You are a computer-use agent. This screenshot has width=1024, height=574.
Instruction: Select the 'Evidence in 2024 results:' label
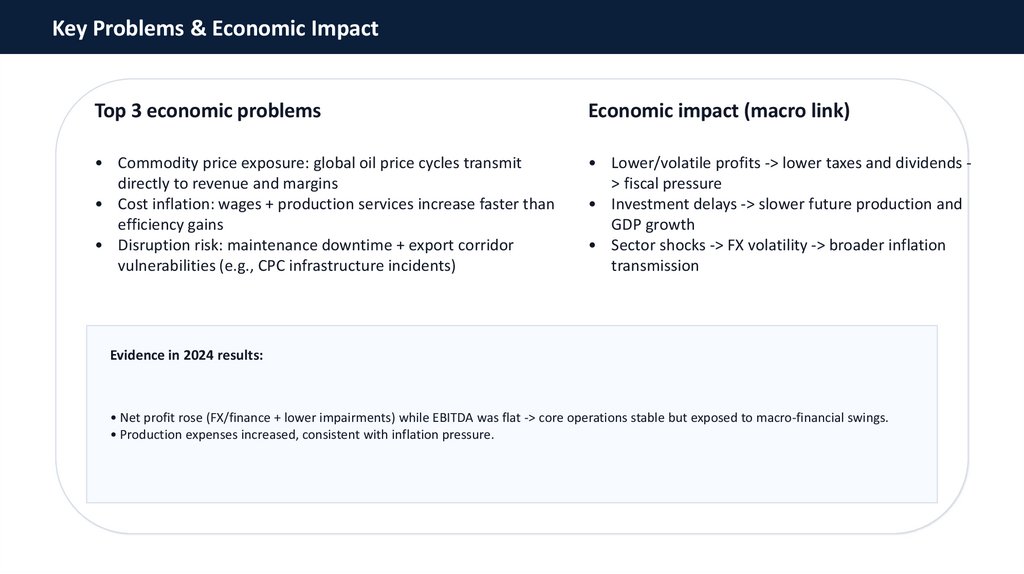point(186,355)
